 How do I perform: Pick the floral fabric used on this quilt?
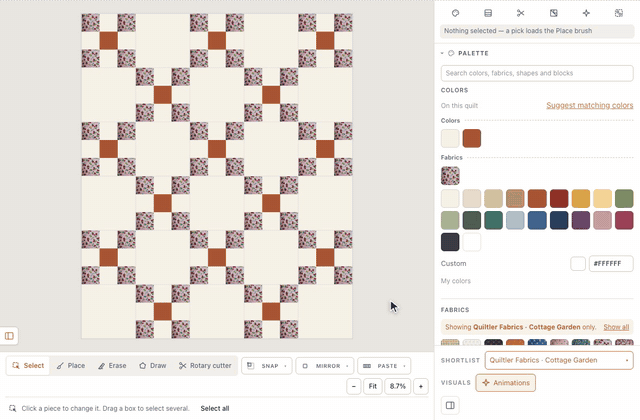[450, 176]
